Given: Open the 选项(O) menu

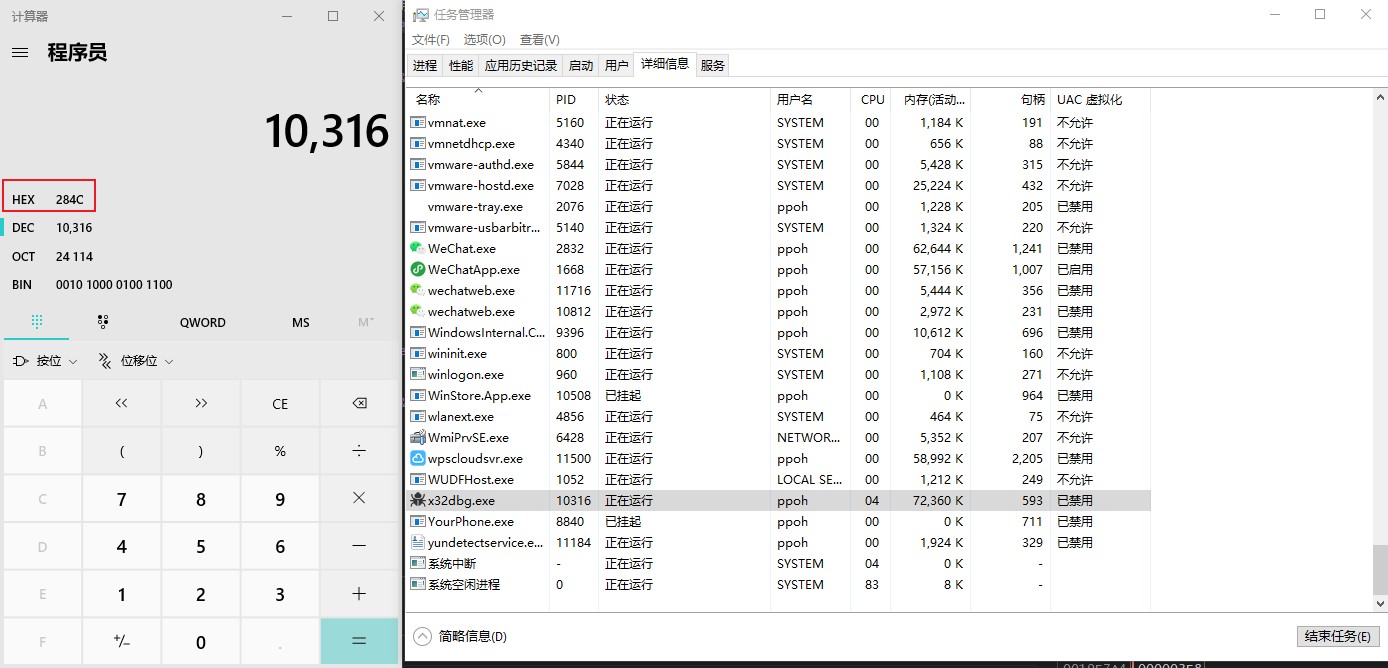Looking at the screenshot, I should coord(484,40).
